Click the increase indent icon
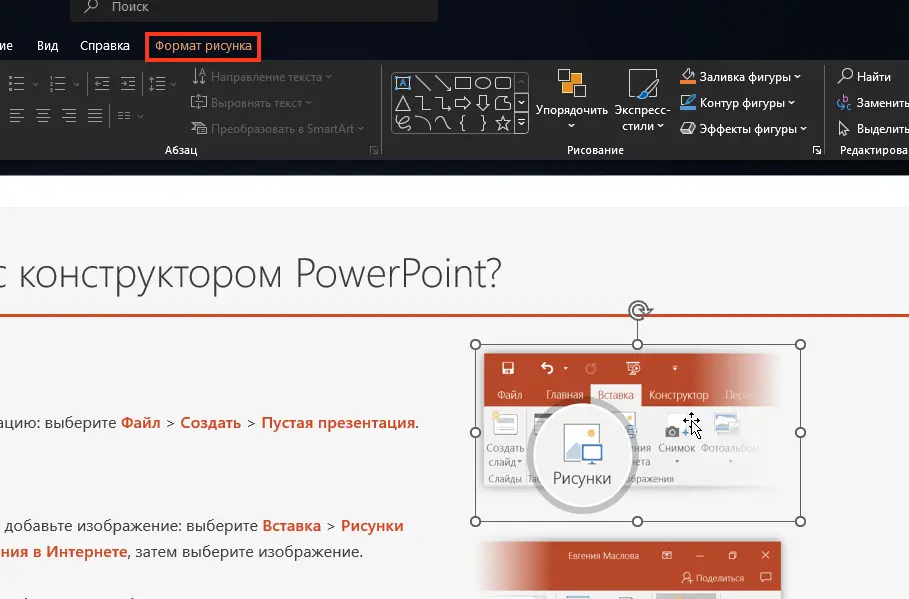 point(128,84)
